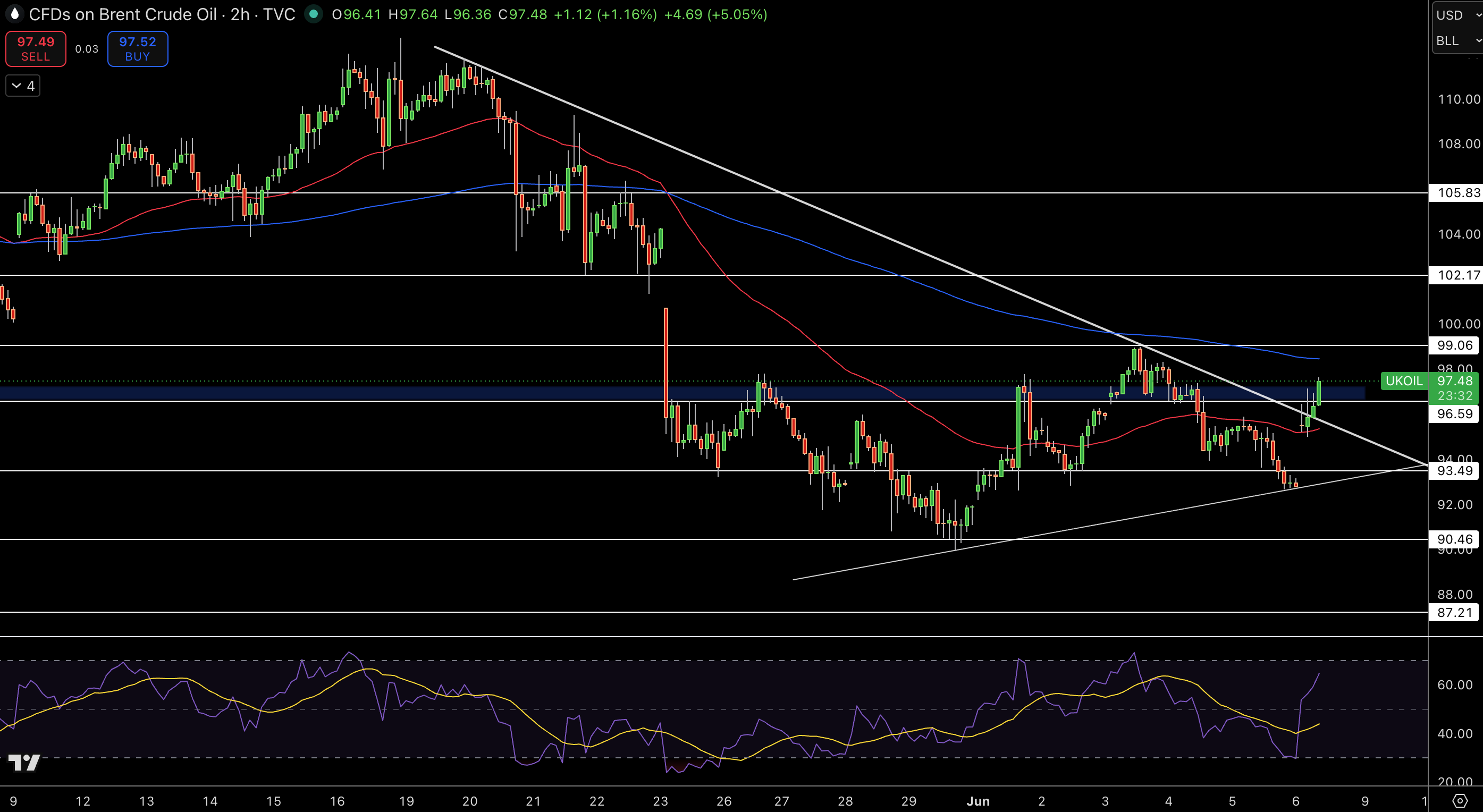Select the 105.83 horizontal line price label
Image resolution: width=1483 pixels, height=812 pixels.
pyautogui.click(x=1455, y=193)
